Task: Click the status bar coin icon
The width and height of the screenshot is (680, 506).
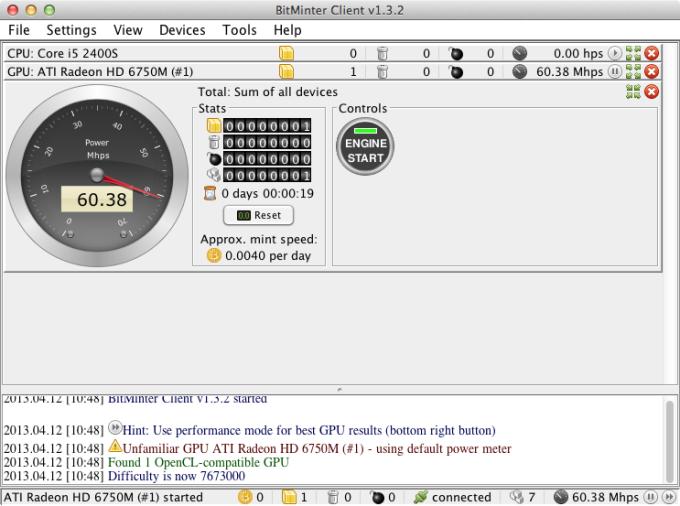Action: tap(245, 497)
